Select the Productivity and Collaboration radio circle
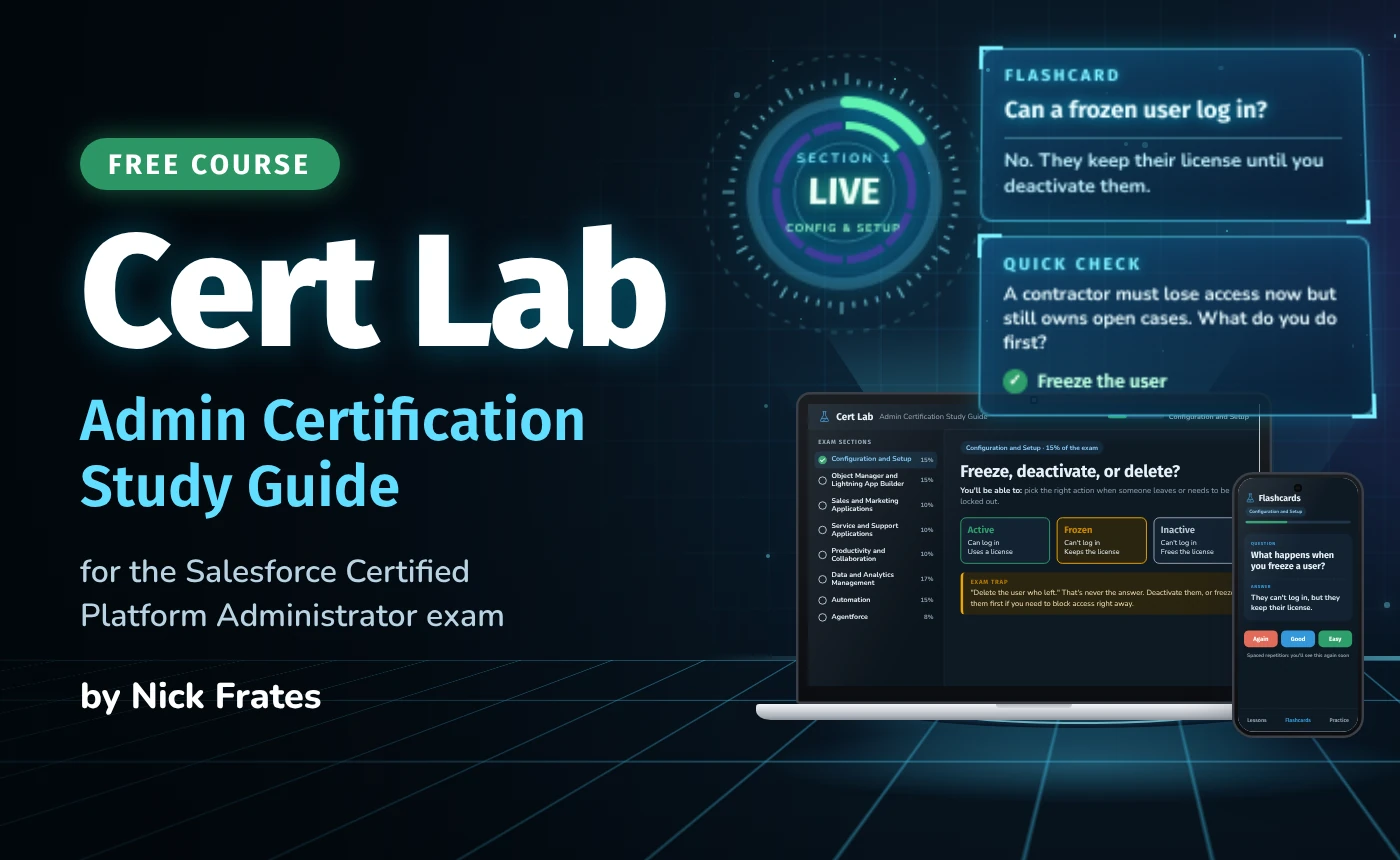The width and height of the screenshot is (1400, 860). click(822, 554)
